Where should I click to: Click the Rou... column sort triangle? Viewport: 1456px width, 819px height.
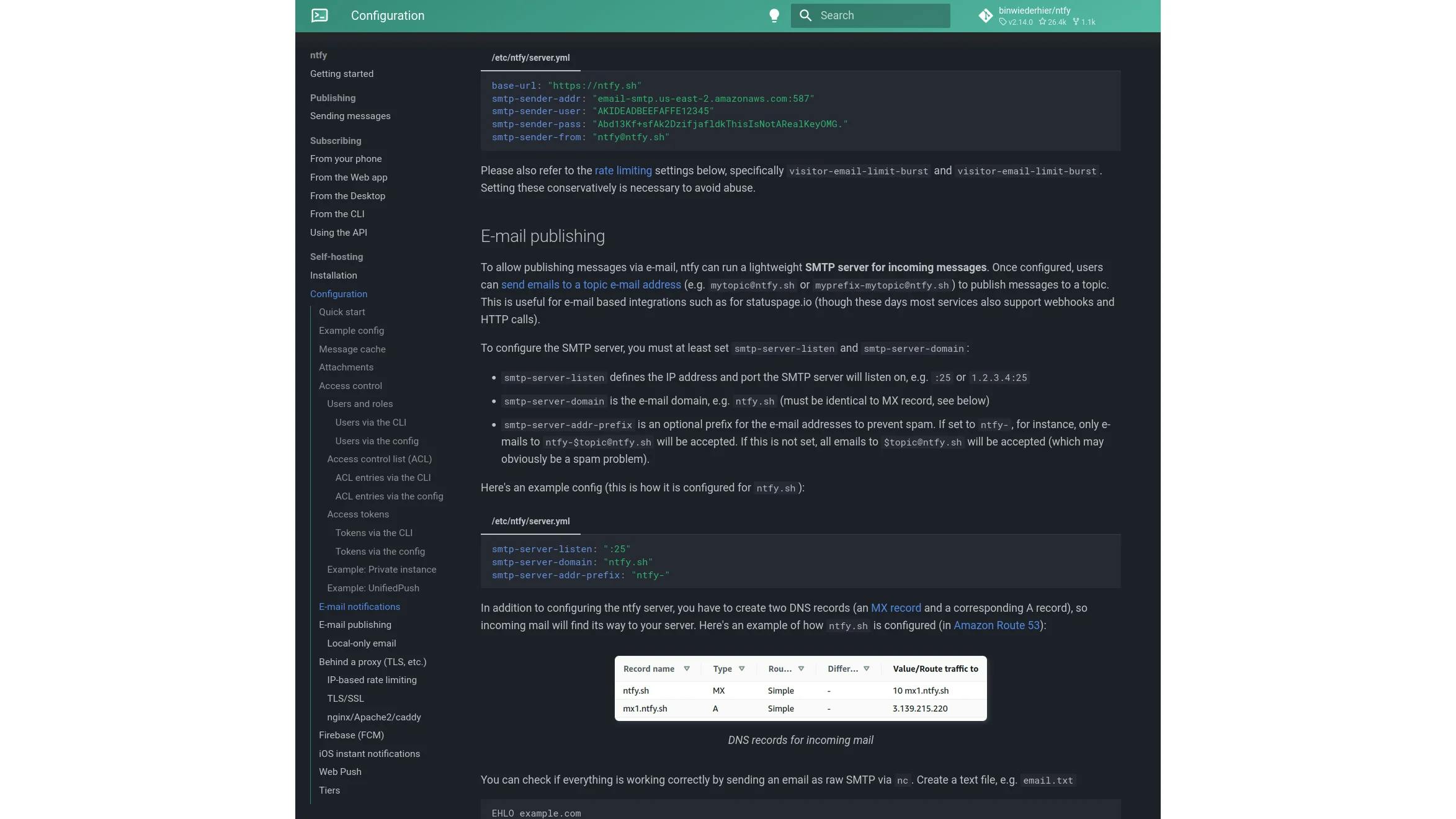coord(801,669)
